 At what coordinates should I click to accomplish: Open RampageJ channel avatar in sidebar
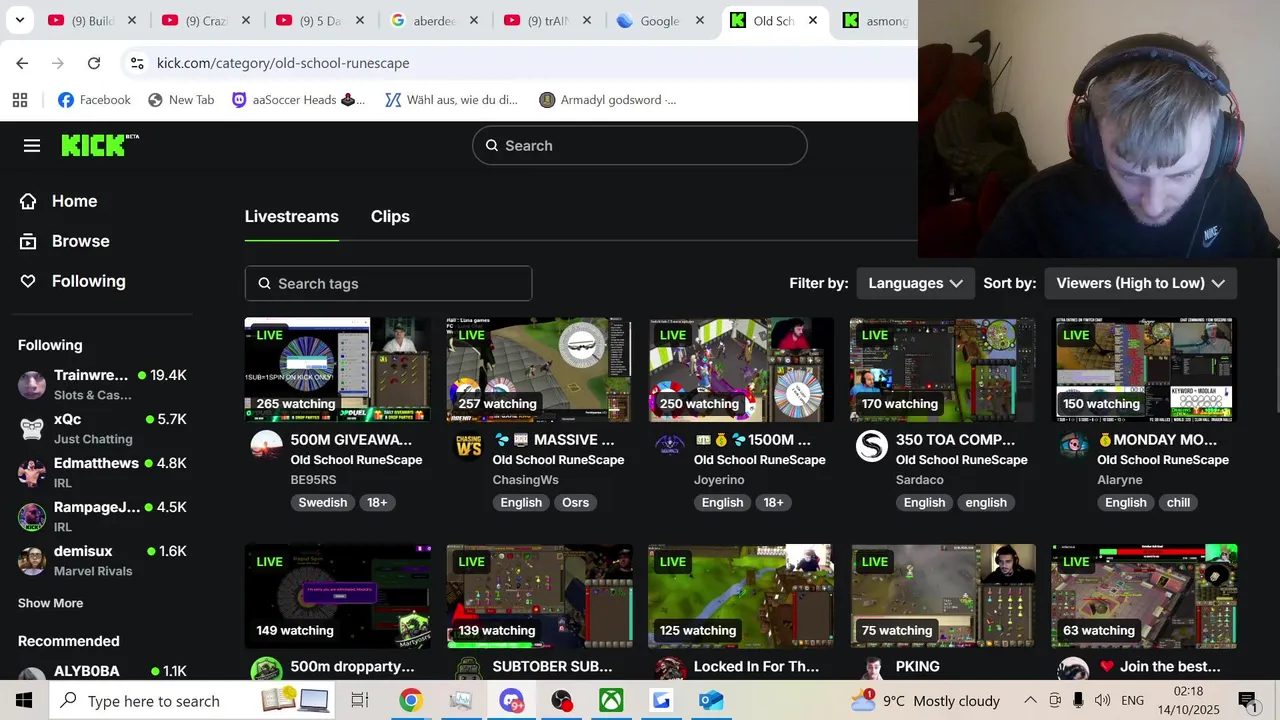click(32, 517)
